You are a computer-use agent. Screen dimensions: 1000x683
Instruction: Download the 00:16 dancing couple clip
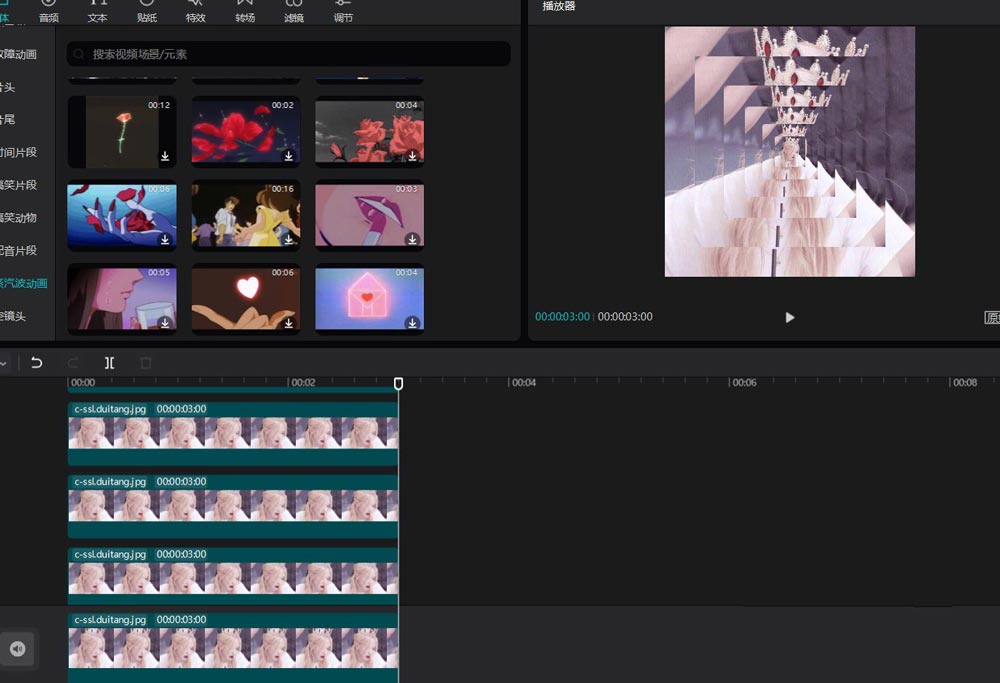click(x=289, y=240)
